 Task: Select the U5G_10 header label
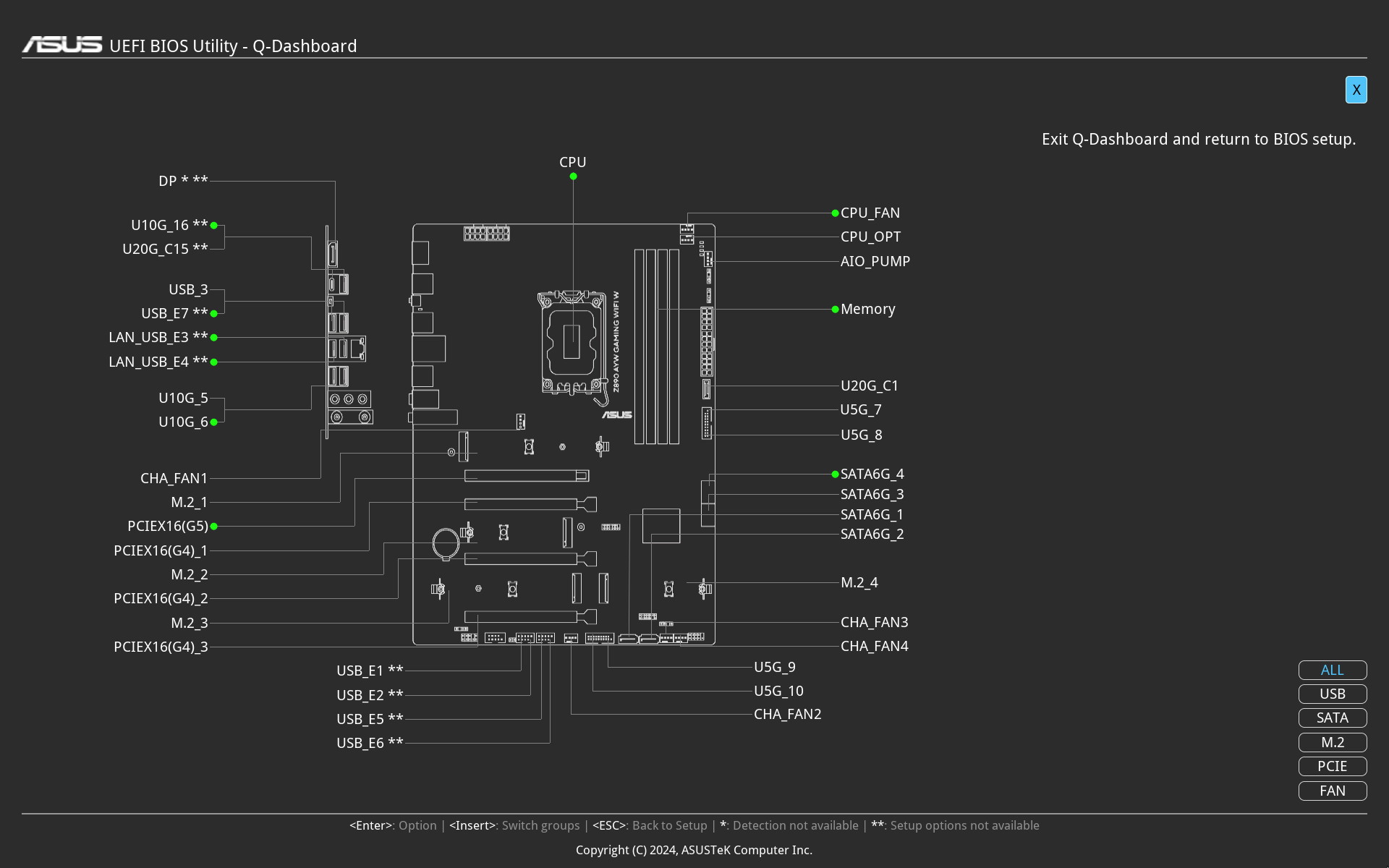(x=778, y=691)
